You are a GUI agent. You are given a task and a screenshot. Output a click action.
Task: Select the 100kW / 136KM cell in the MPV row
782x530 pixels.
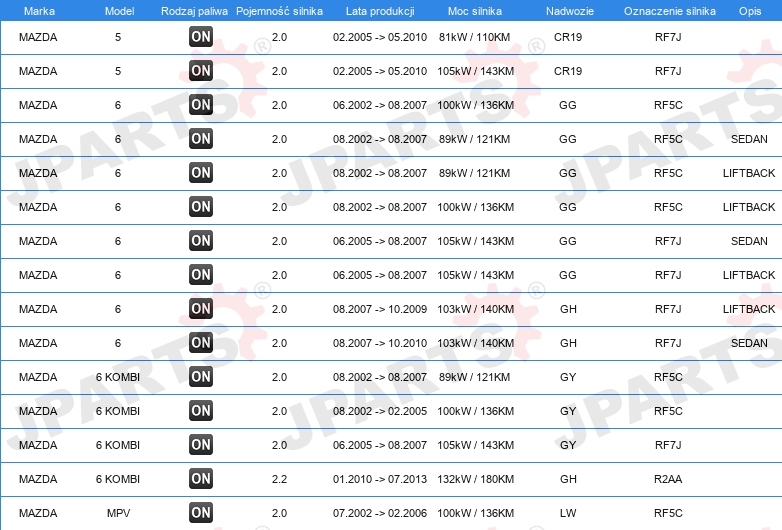(475, 513)
